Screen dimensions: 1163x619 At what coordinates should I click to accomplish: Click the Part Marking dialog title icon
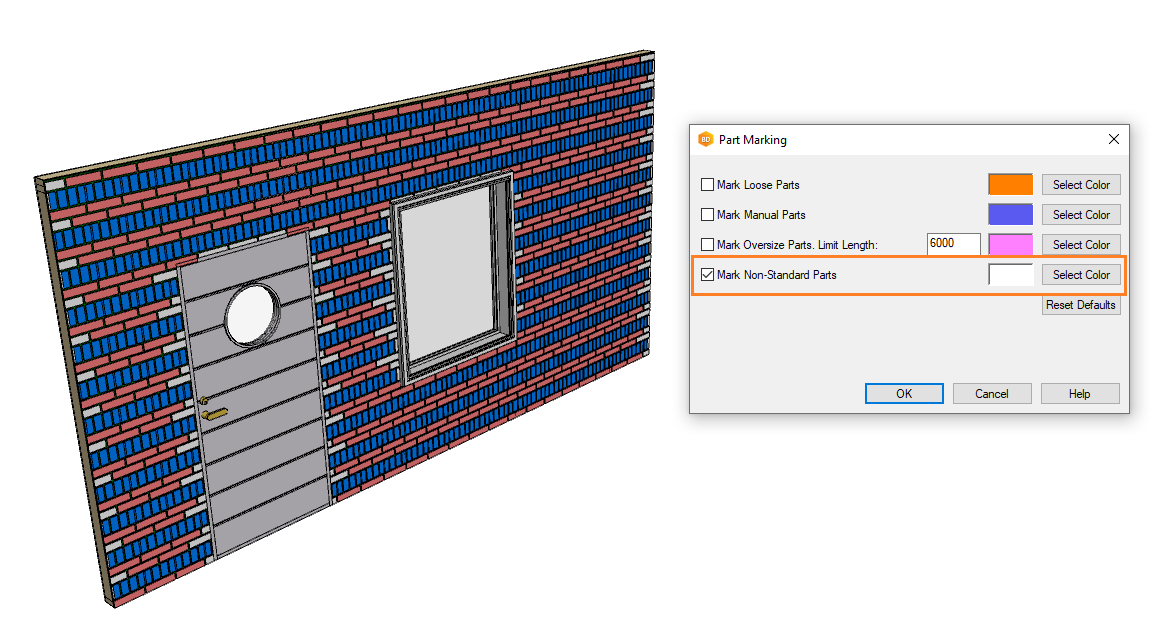coord(705,140)
